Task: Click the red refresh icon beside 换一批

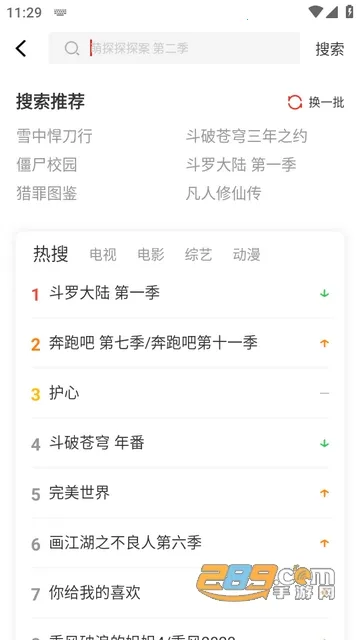Action: 295,102
